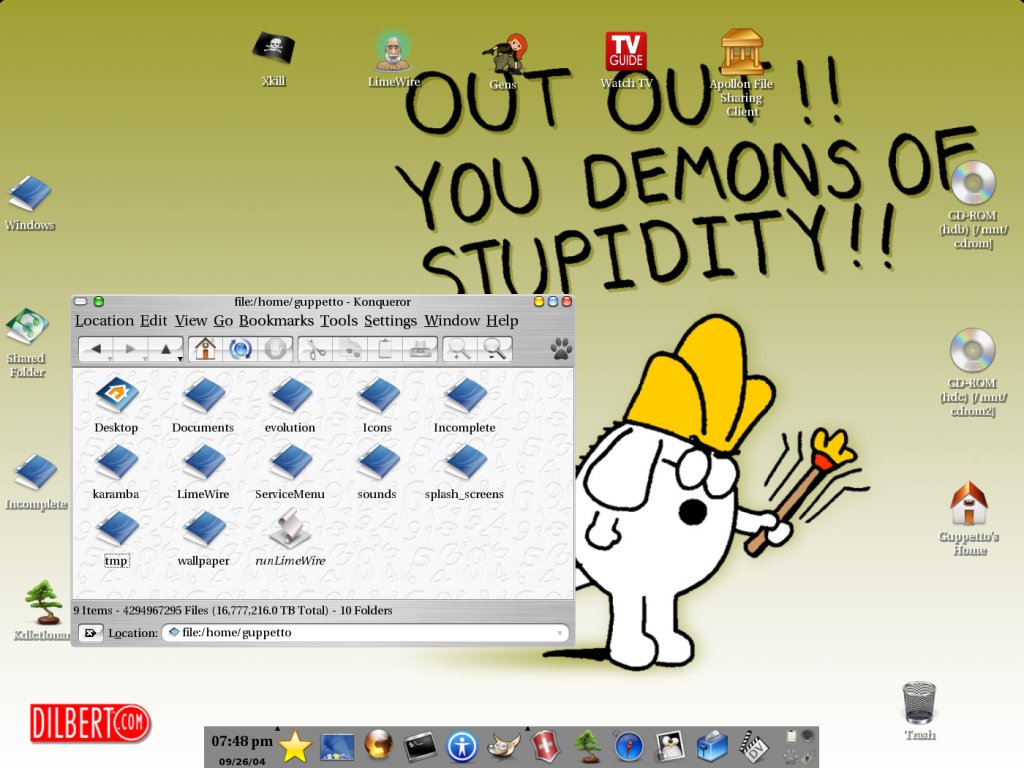Select the sounds folder
The width and height of the screenshot is (1024, 768).
coord(377,472)
